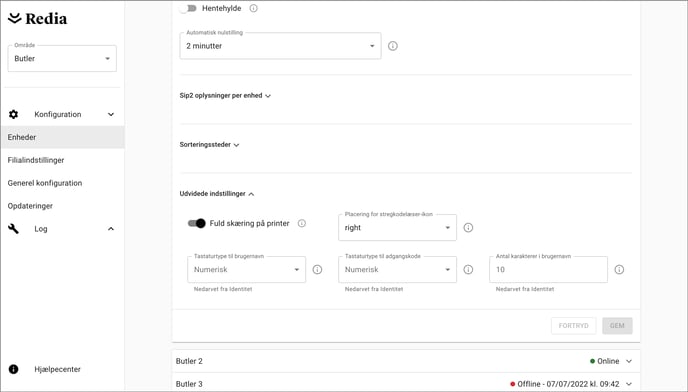This screenshot has height=392, width=688.
Task: Click Nedarvet fra Identitet under adgangskode keyboard
Action: 374,289
